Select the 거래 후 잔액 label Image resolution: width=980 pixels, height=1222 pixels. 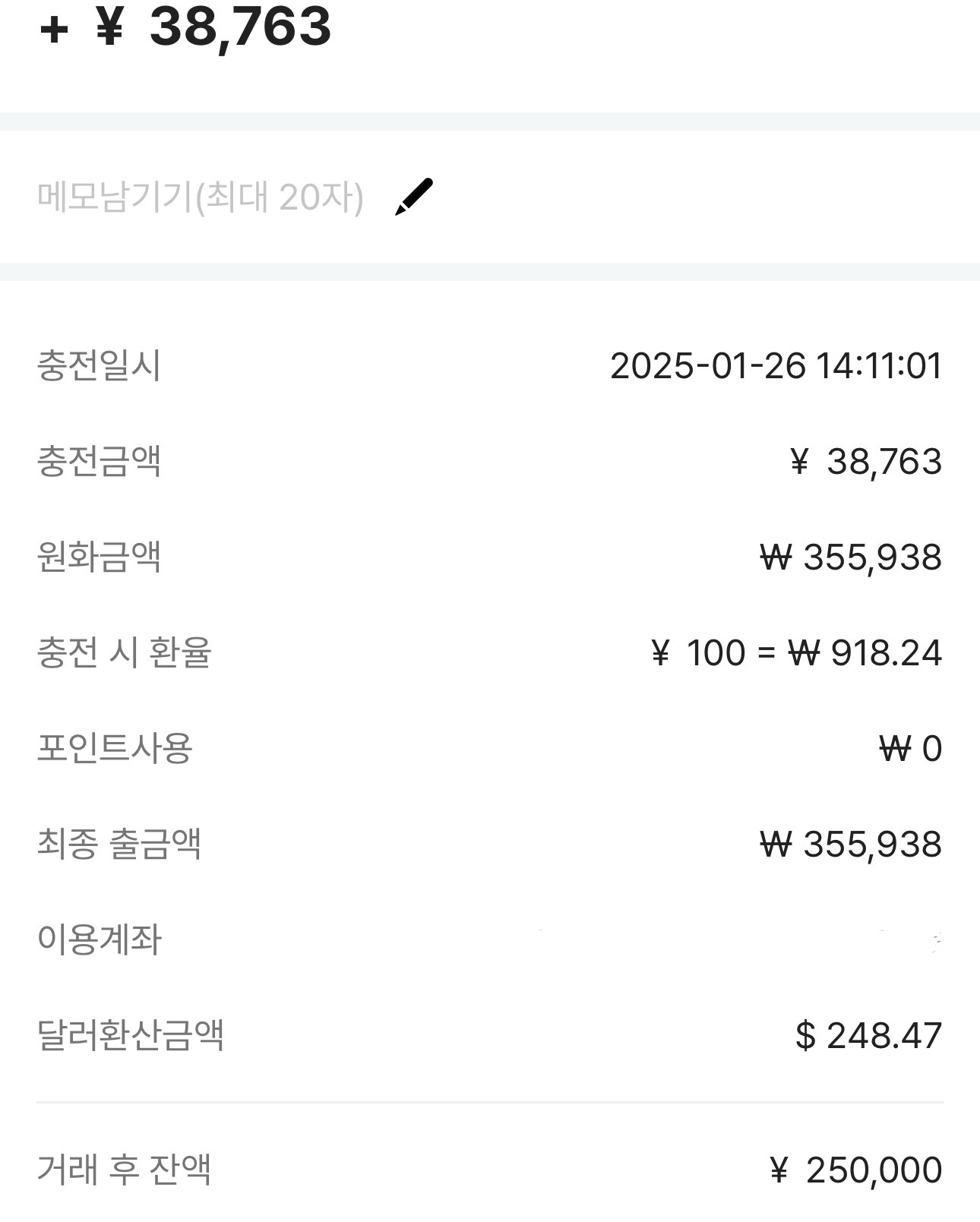tap(124, 1170)
